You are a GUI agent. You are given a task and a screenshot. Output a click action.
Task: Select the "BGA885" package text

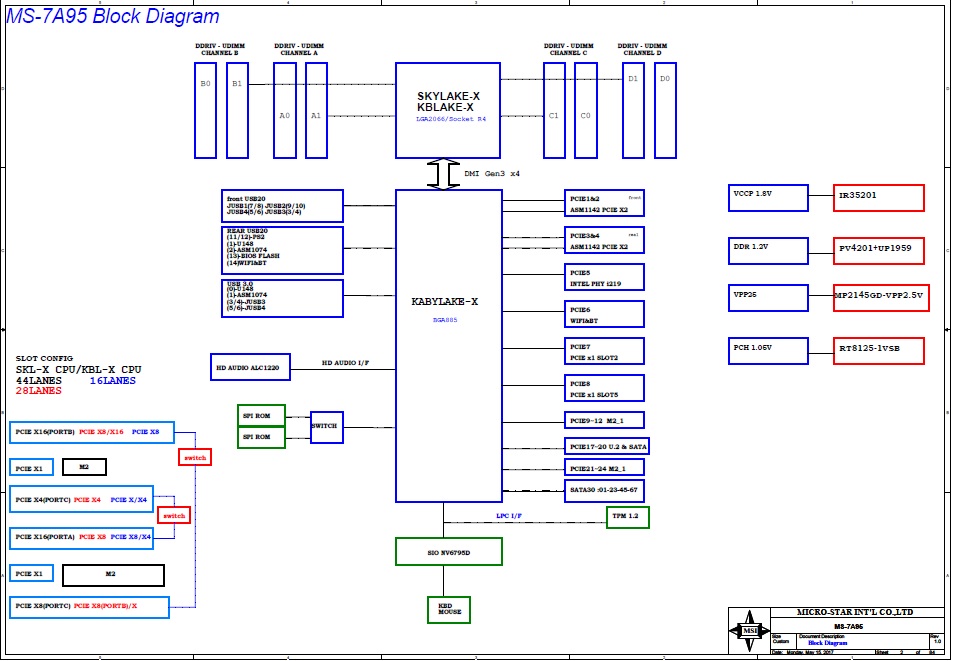click(x=445, y=320)
